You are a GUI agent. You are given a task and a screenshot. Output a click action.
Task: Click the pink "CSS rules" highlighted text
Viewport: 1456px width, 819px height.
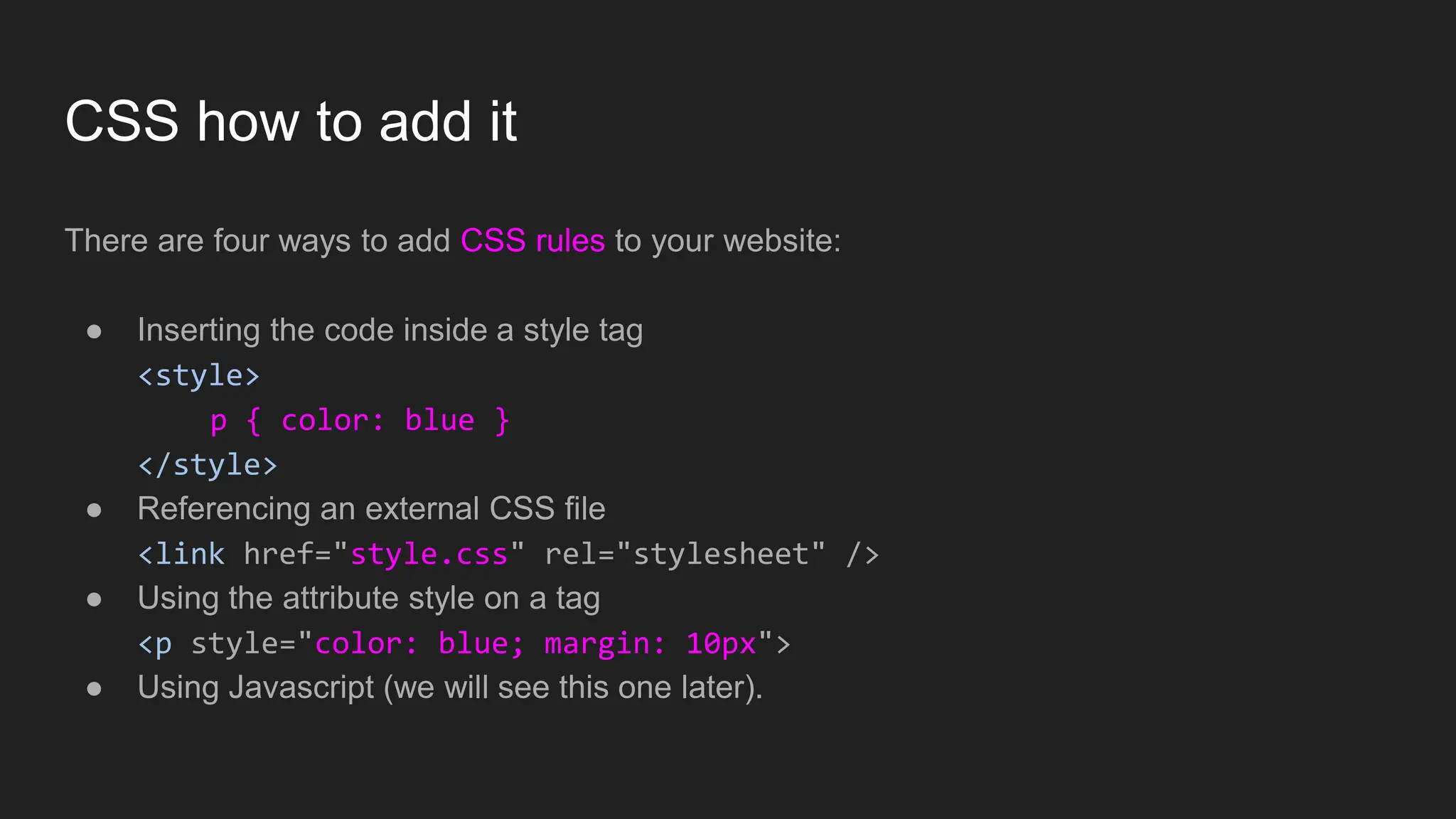tap(532, 241)
